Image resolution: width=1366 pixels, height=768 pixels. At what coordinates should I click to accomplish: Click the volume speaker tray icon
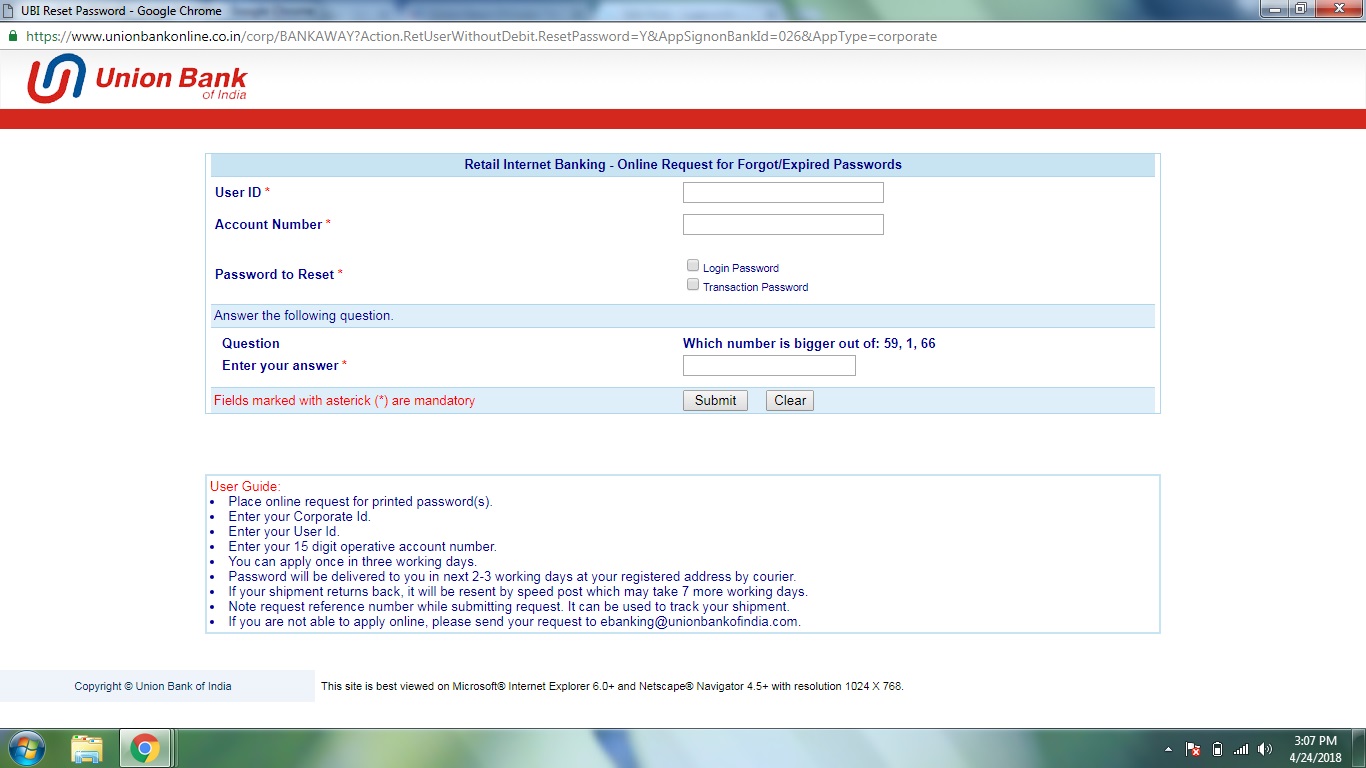[1265, 749]
